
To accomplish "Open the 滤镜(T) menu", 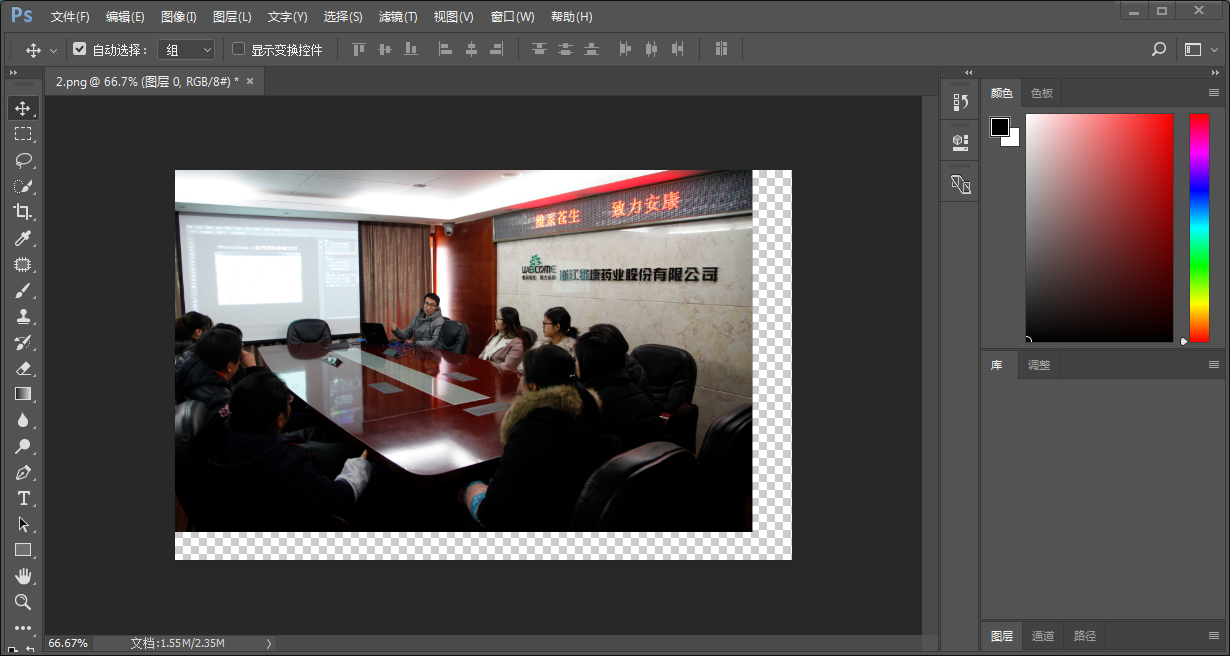I will 398,17.
